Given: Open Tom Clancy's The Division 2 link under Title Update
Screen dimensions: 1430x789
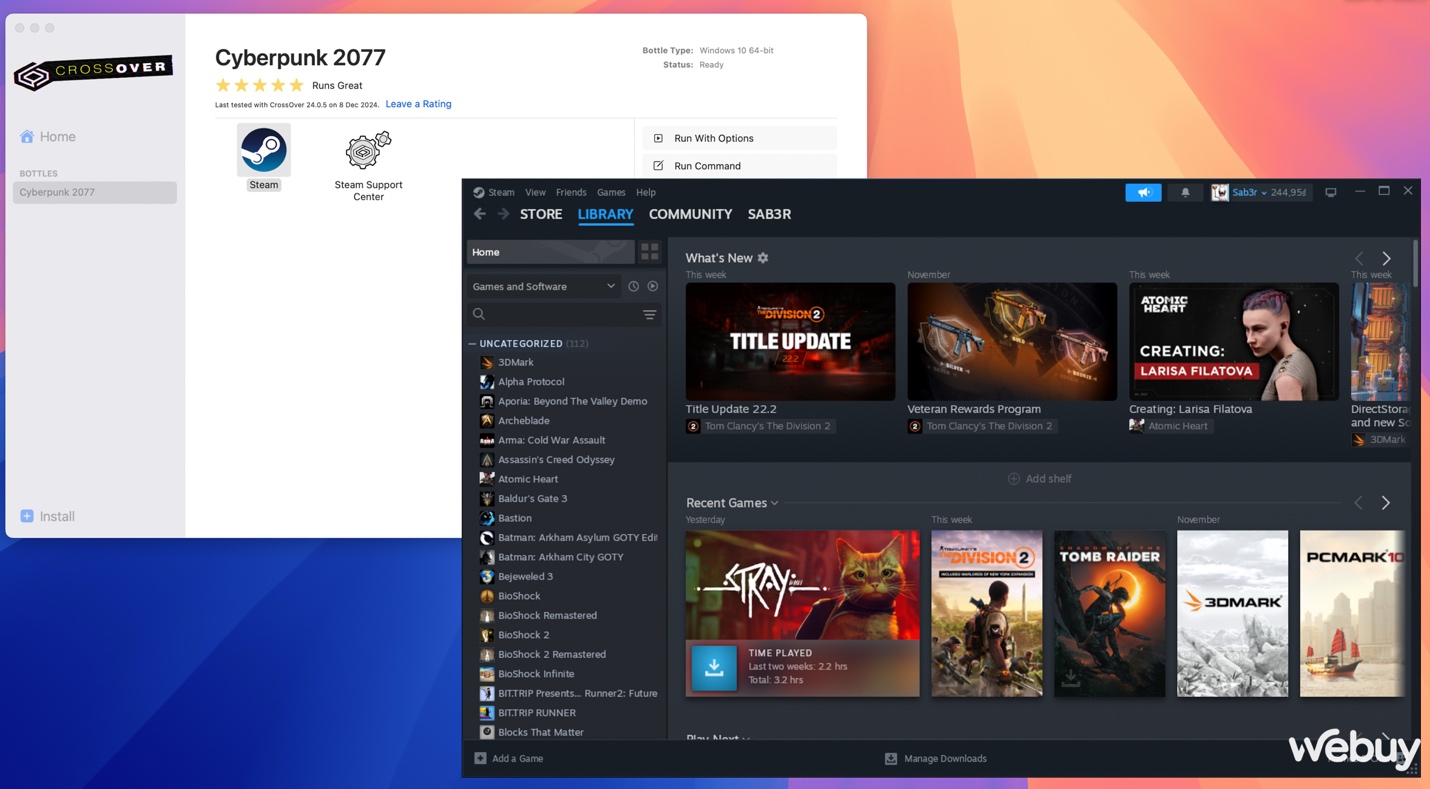Looking at the screenshot, I should [x=759, y=426].
